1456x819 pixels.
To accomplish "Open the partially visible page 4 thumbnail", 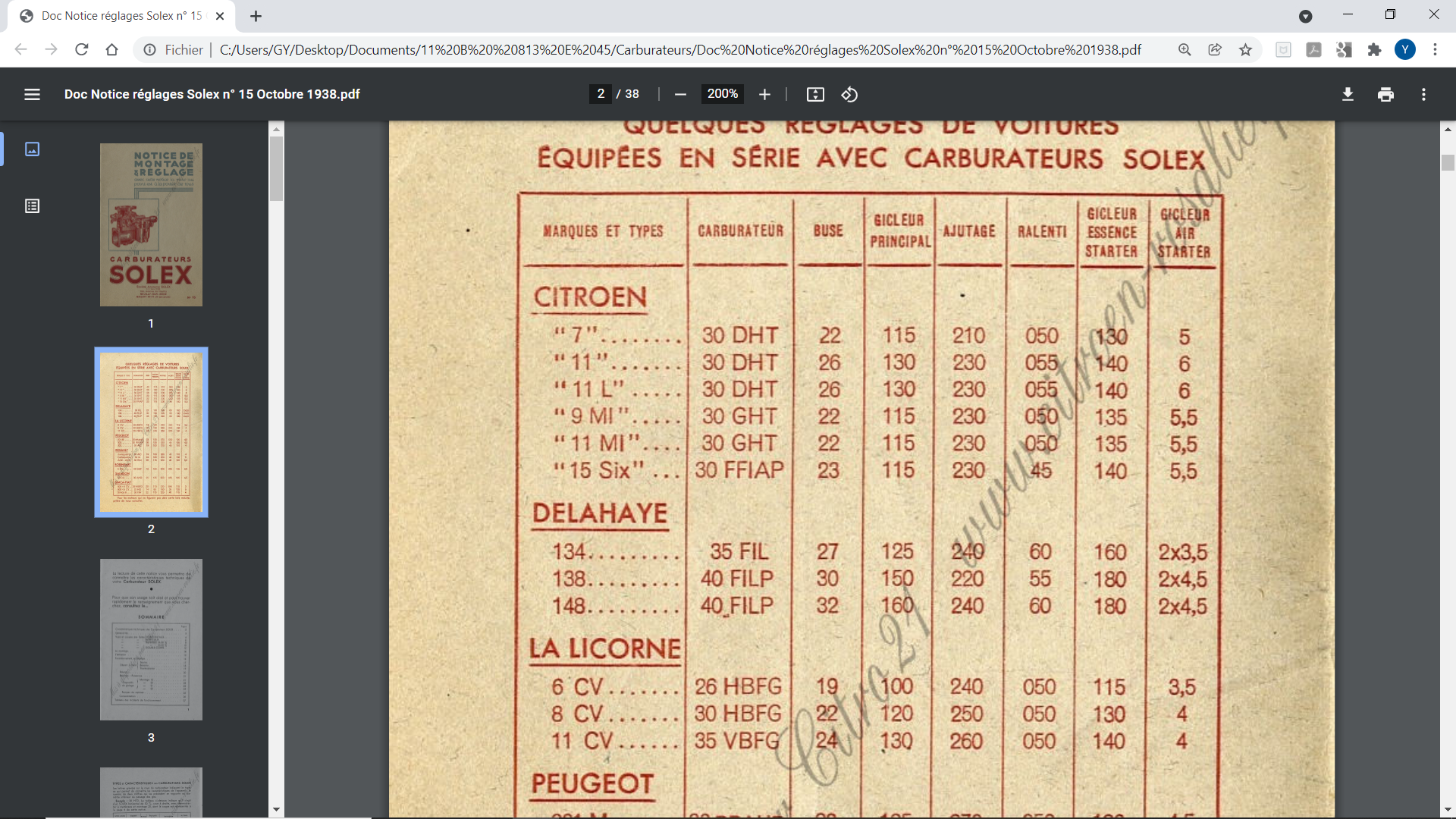I will [x=151, y=792].
